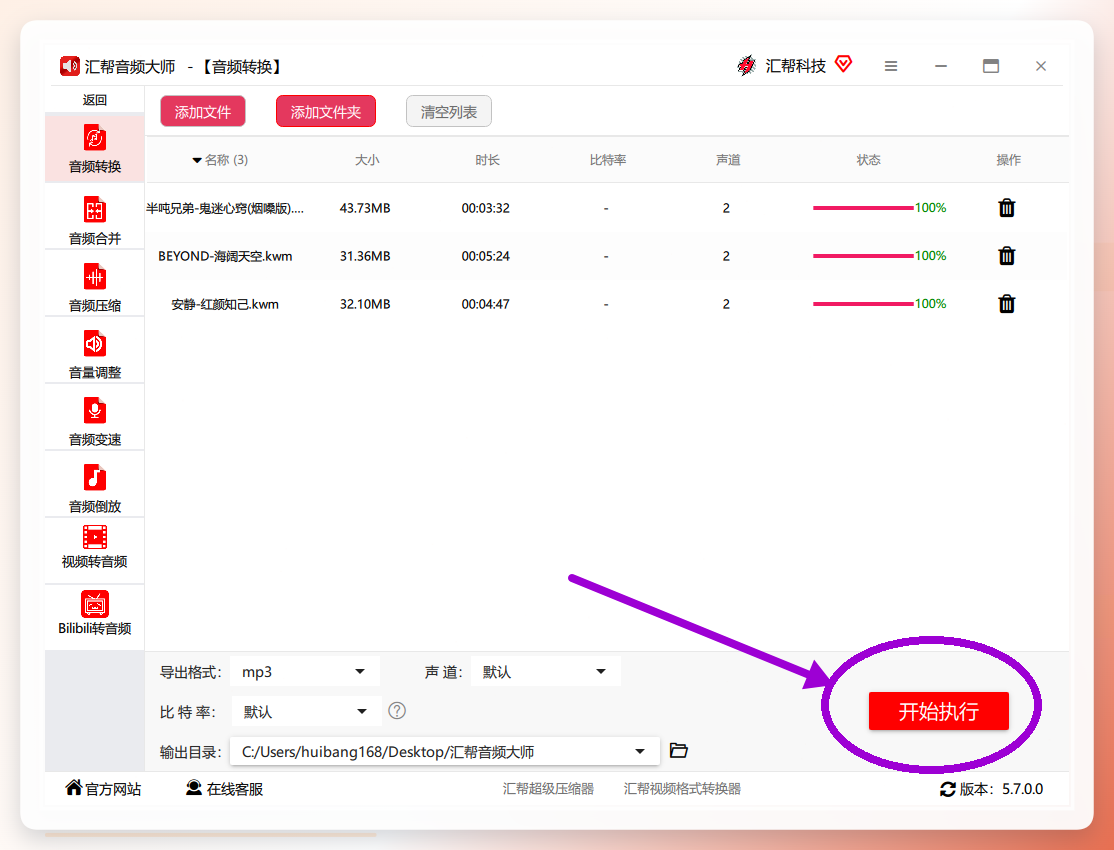This screenshot has height=850, width=1114.
Task: Click the 状态 column header
Action: point(868,160)
